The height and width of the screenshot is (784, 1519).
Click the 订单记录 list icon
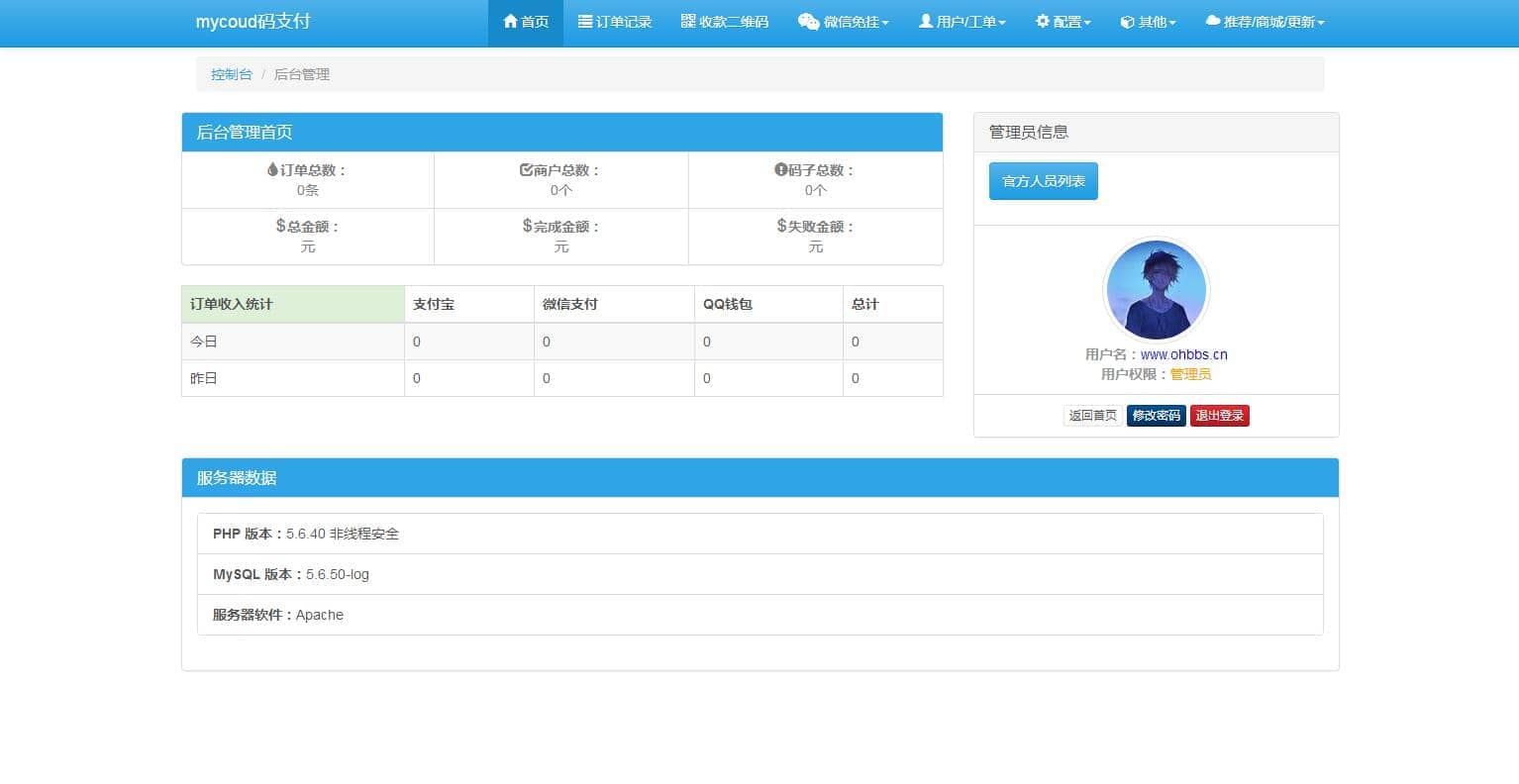(585, 22)
